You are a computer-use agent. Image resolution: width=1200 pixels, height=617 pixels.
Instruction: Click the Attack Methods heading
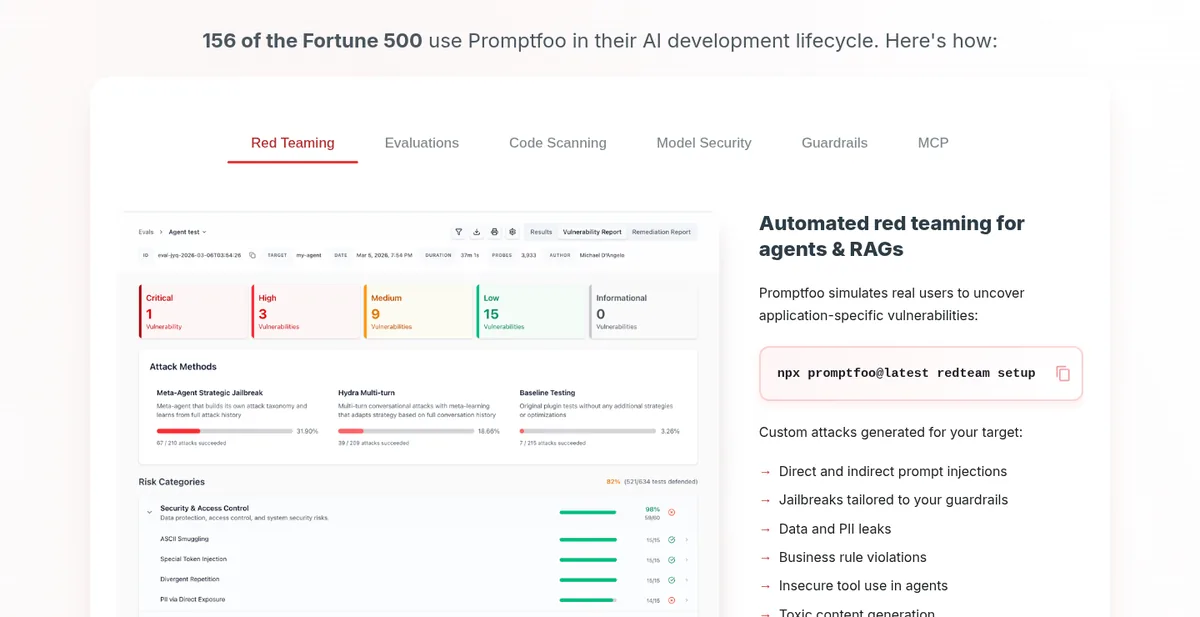(x=183, y=367)
